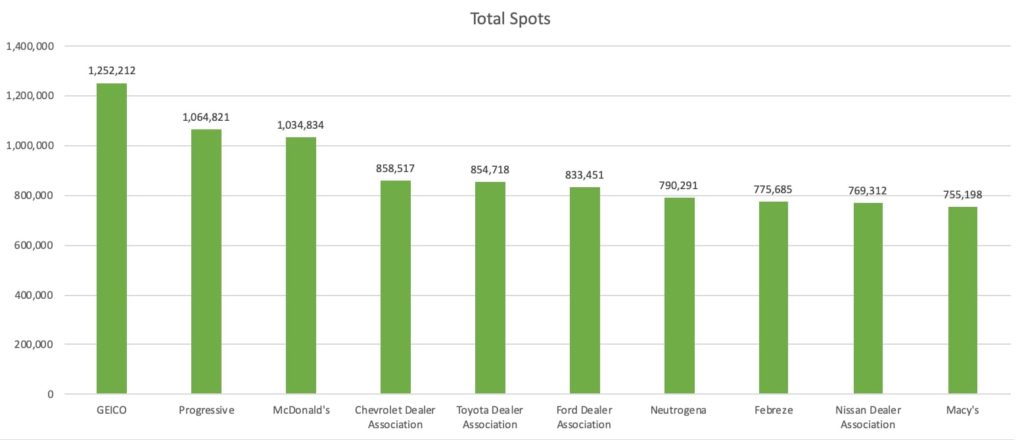Click the Neutrogena bar
1024x440 pixels.
click(x=679, y=296)
